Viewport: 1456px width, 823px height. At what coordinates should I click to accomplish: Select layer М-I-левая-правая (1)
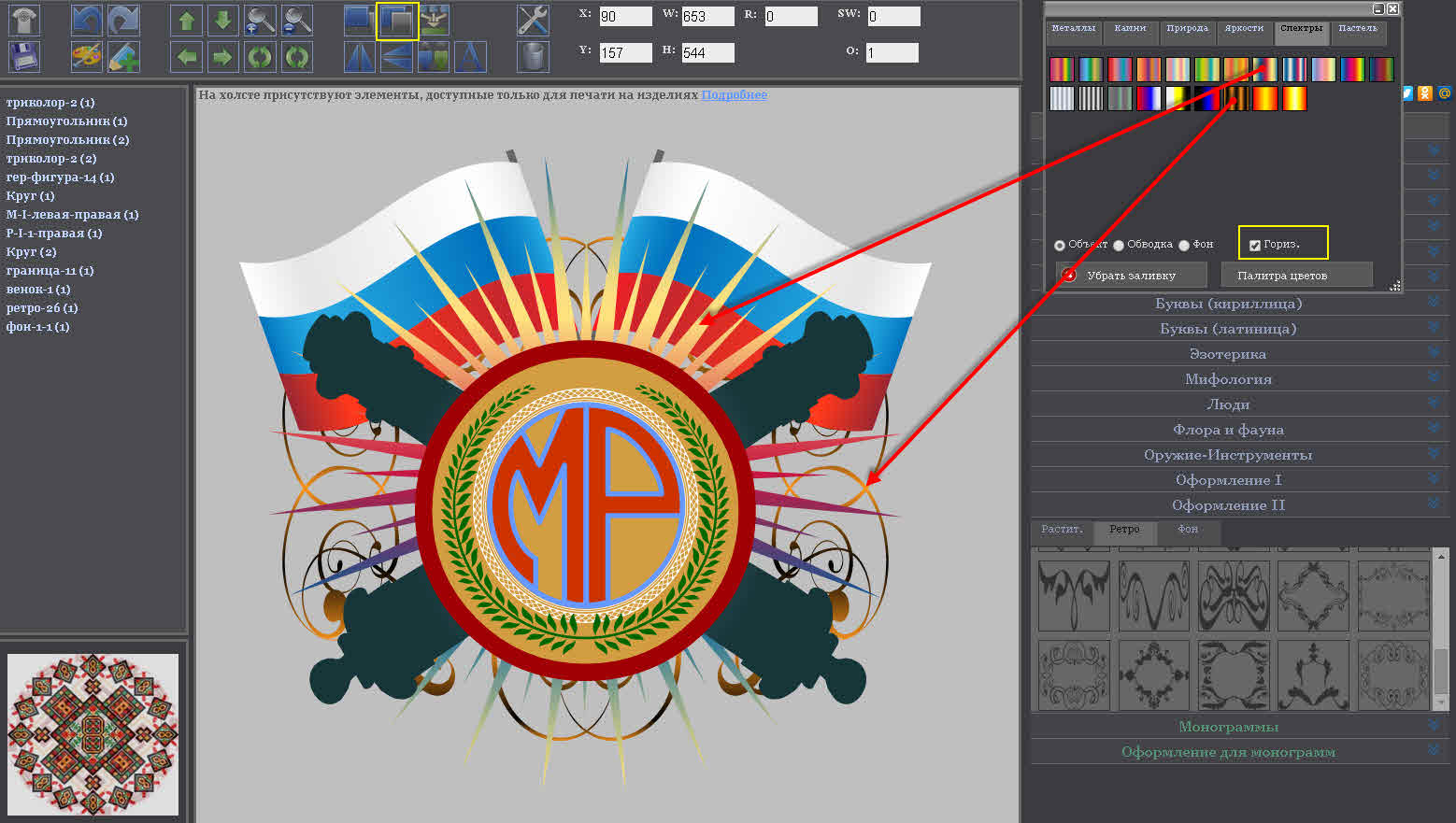[72, 214]
